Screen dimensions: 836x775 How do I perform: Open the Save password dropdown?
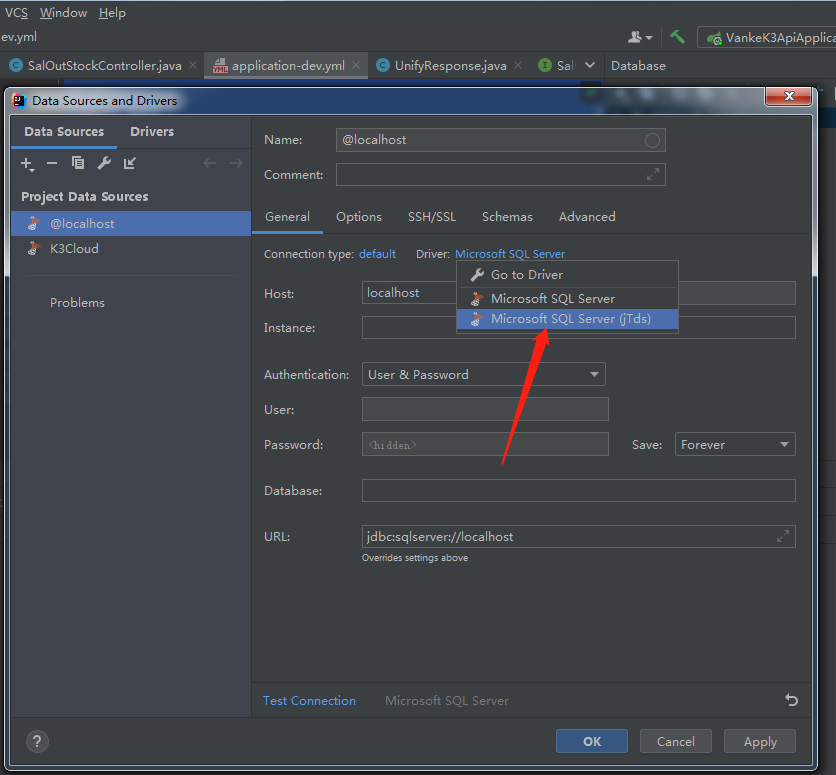click(x=735, y=445)
